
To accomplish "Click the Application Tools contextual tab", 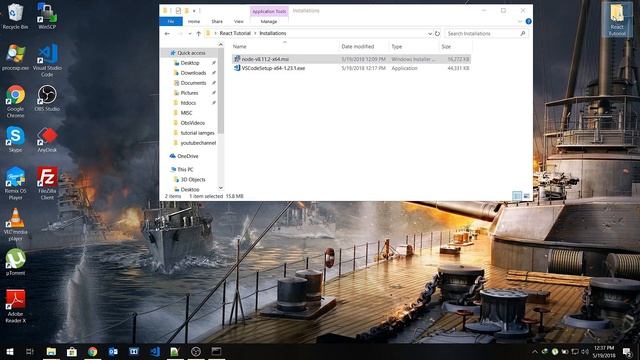I will click(x=269, y=11).
